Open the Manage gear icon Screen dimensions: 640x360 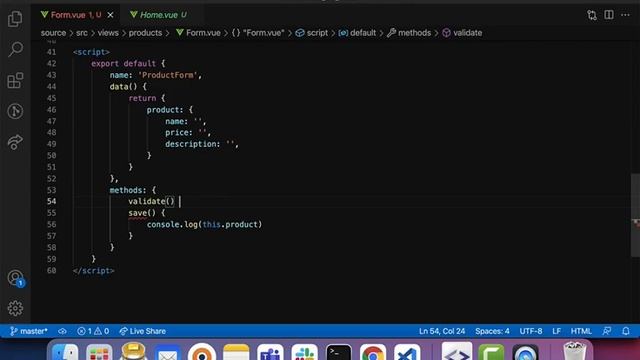pos(15,308)
